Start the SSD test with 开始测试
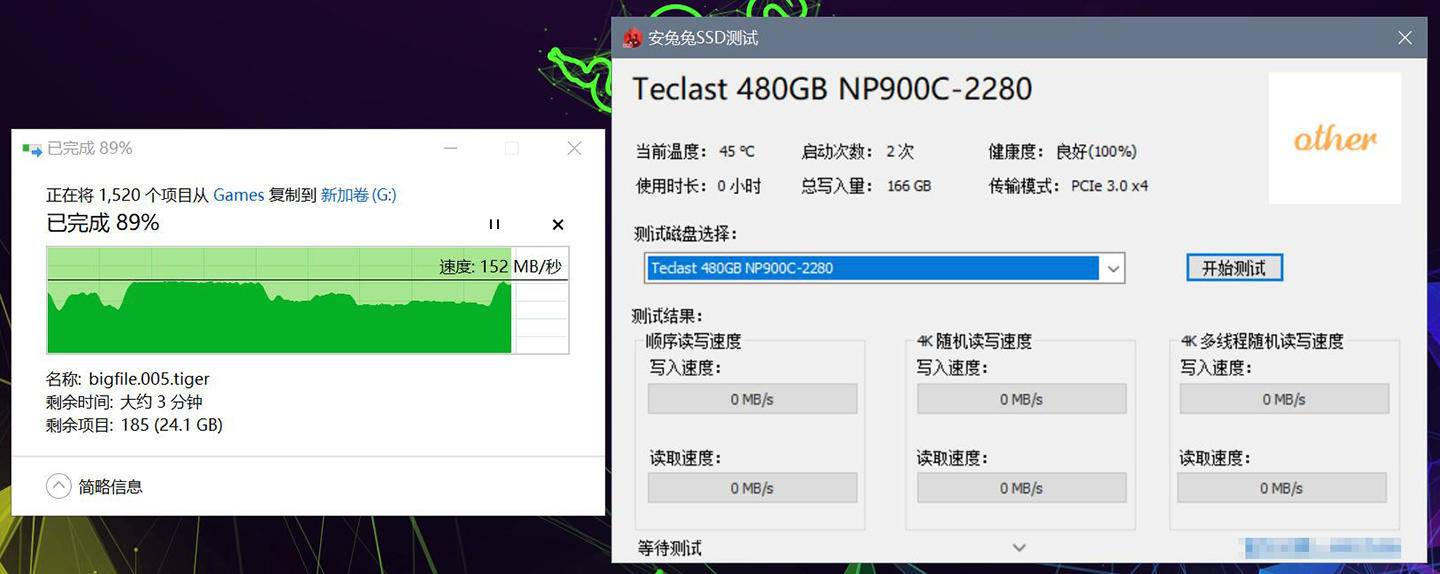 click(x=1234, y=268)
